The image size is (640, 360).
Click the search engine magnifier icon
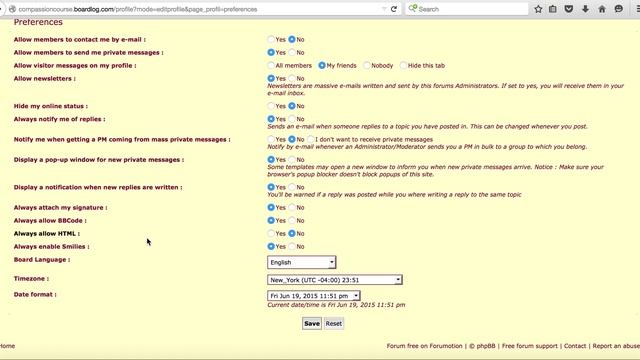coord(413,9)
